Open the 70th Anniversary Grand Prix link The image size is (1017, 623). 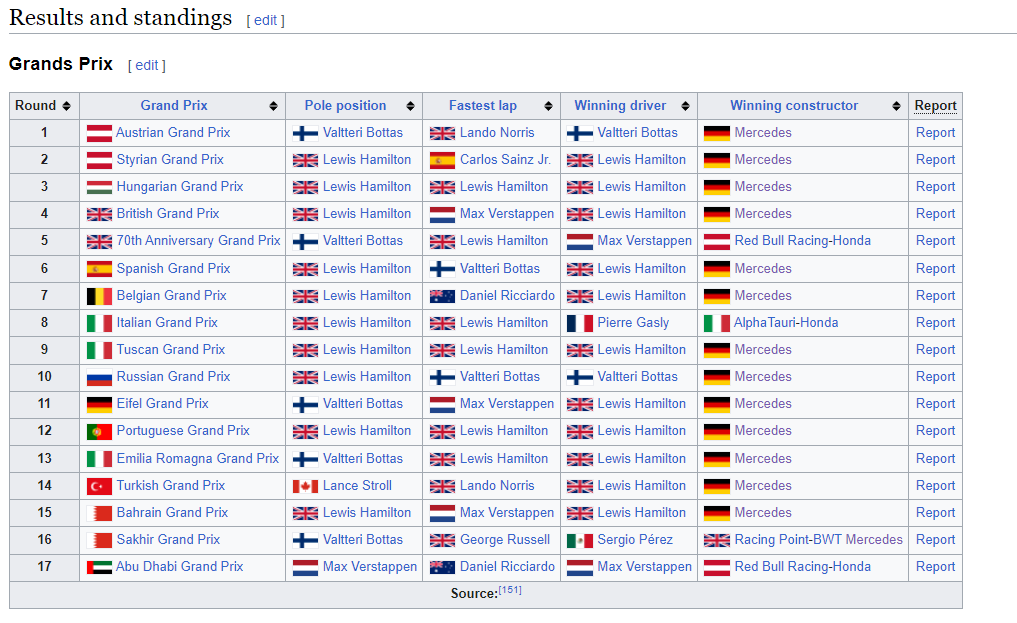(x=198, y=241)
